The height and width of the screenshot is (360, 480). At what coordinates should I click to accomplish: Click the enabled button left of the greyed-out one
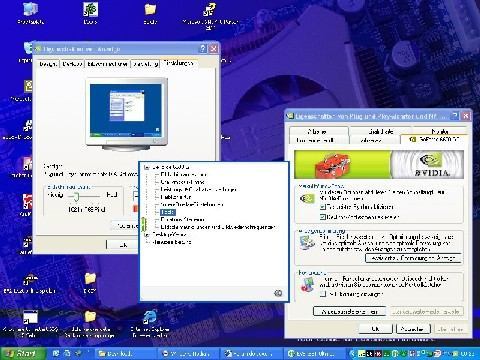(350, 312)
